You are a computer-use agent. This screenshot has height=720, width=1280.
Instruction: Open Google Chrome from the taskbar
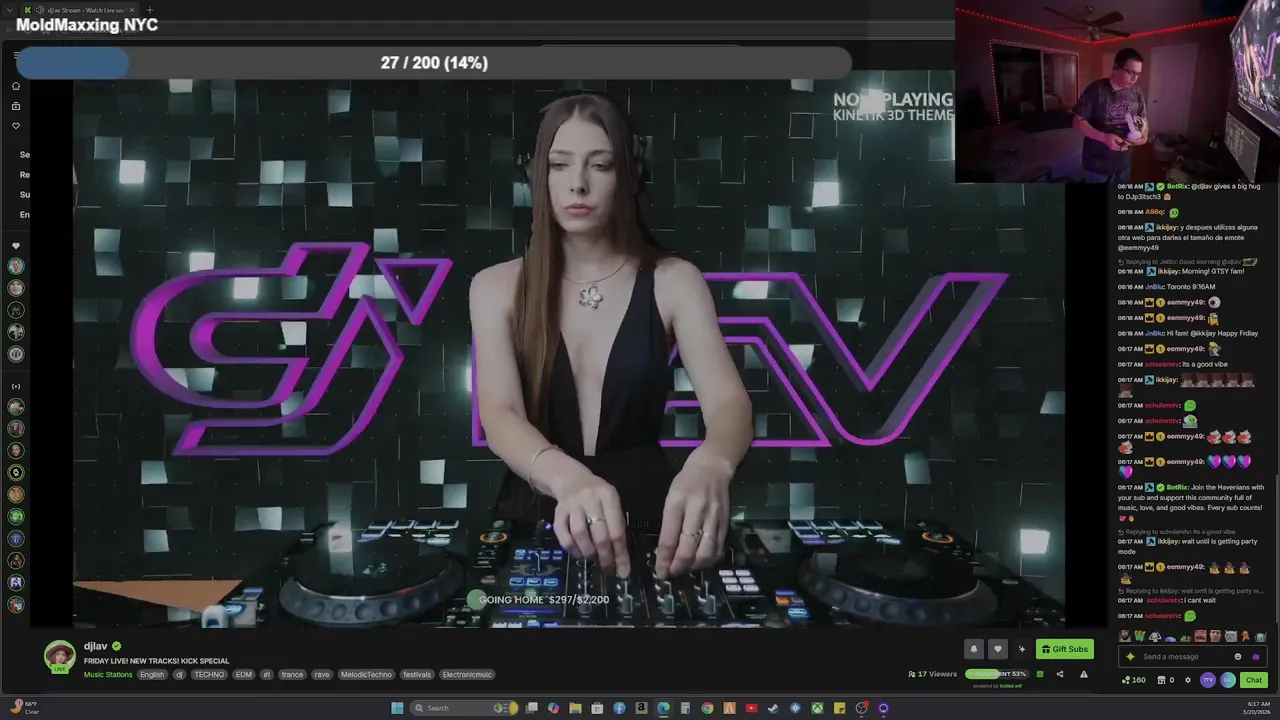pos(707,708)
